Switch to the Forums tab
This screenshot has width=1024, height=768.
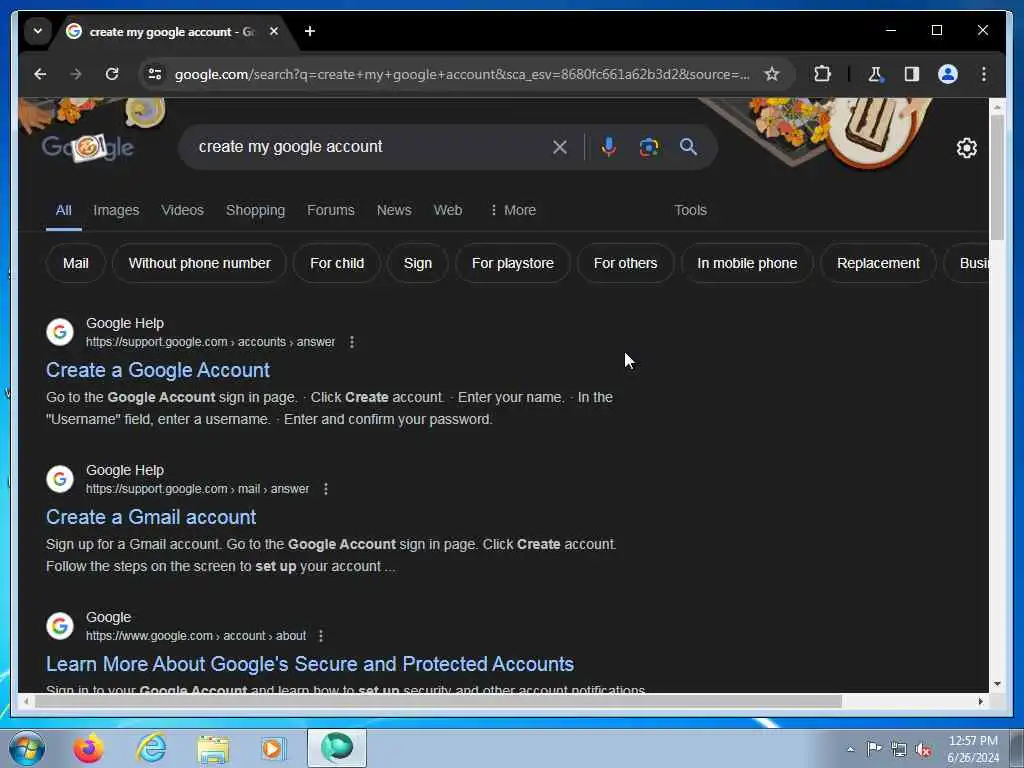tap(330, 210)
